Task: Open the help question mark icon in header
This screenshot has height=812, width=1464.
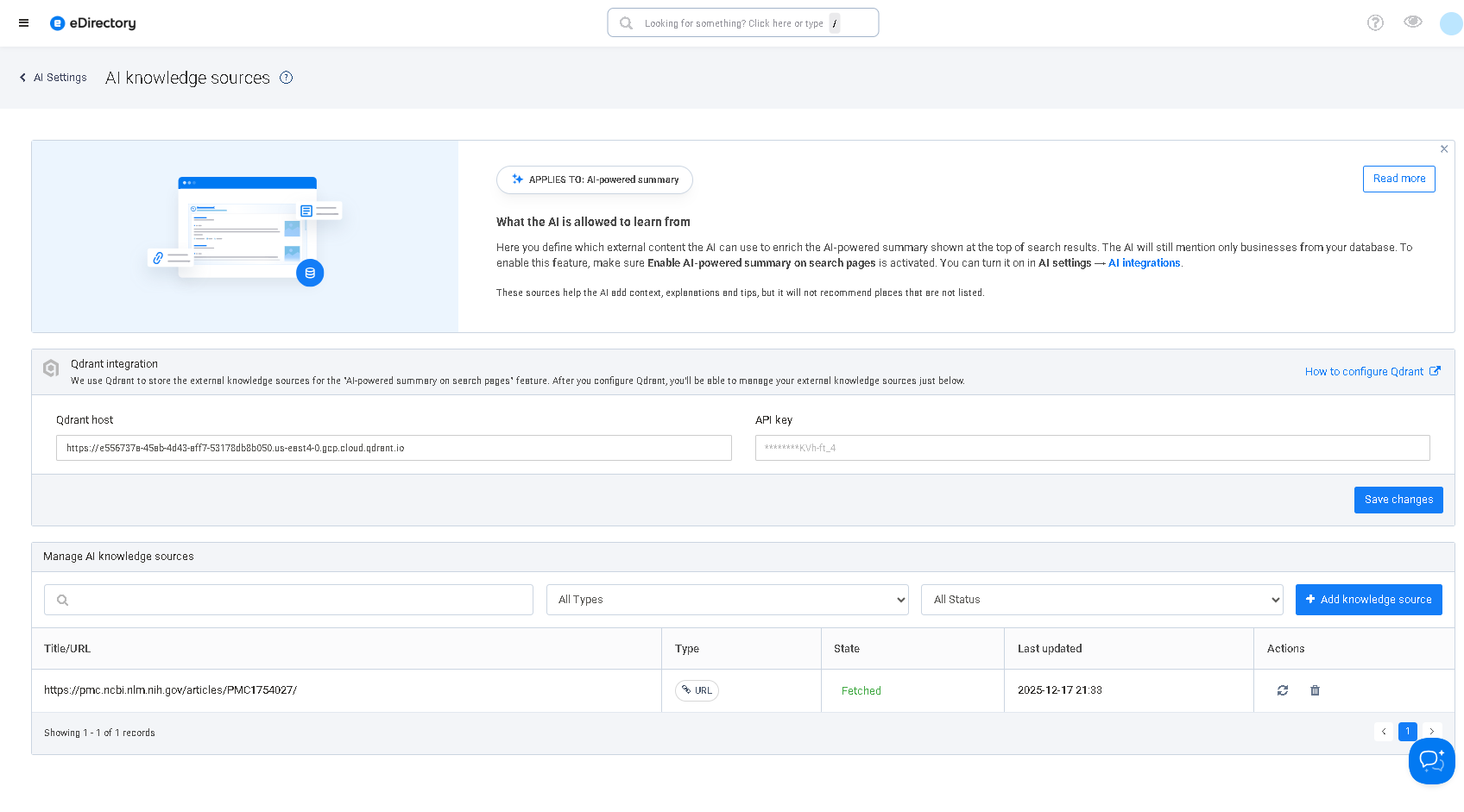Action: pyautogui.click(x=1375, y=23)
